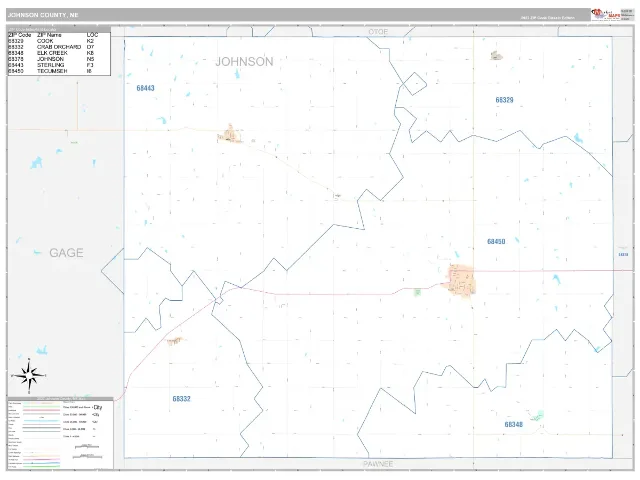Viewport: 640px width, 480px height.
Task: Click the K2 location code in the index
Action: point(90,41)
